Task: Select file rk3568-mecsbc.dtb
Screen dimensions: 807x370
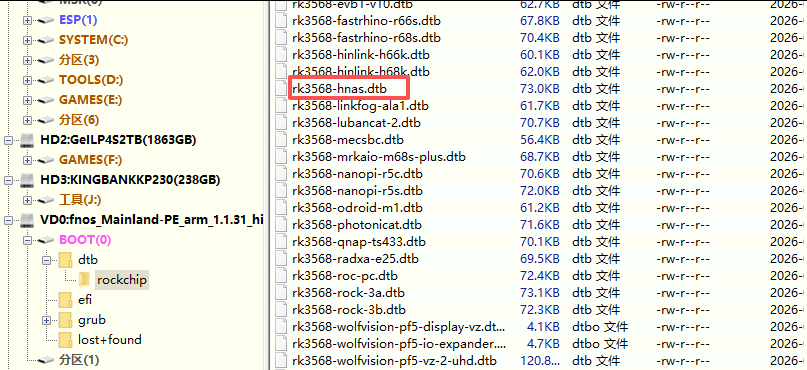Action: click(348, 140)
